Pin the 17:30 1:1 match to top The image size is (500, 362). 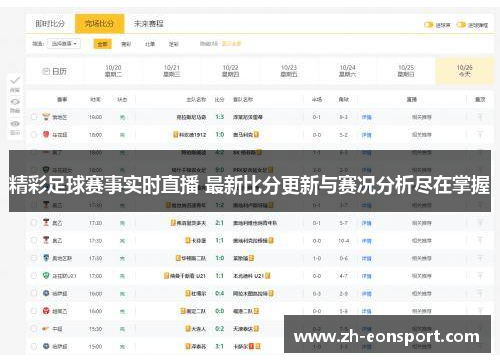[x=480, y=240]
